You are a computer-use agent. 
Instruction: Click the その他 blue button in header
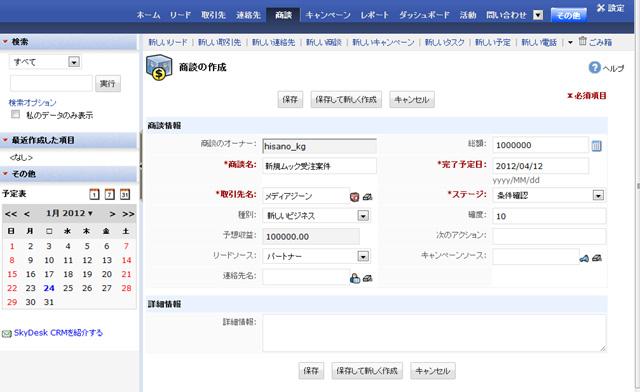tap(569, 15)
